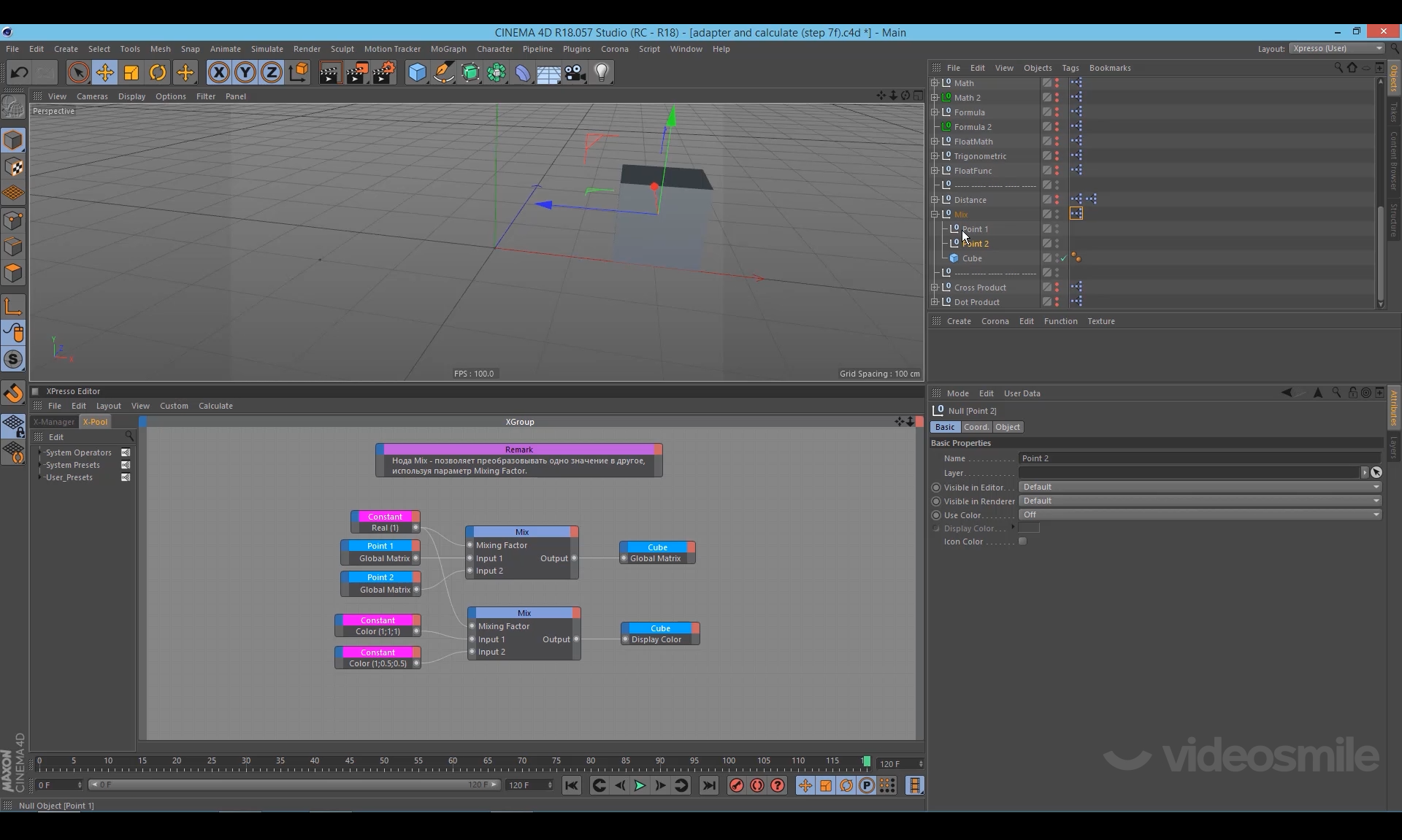Click the Record Active Objects button
The height and width of the screenshot is (840, 1402).
pyautogui.click(x=736, y=785)
